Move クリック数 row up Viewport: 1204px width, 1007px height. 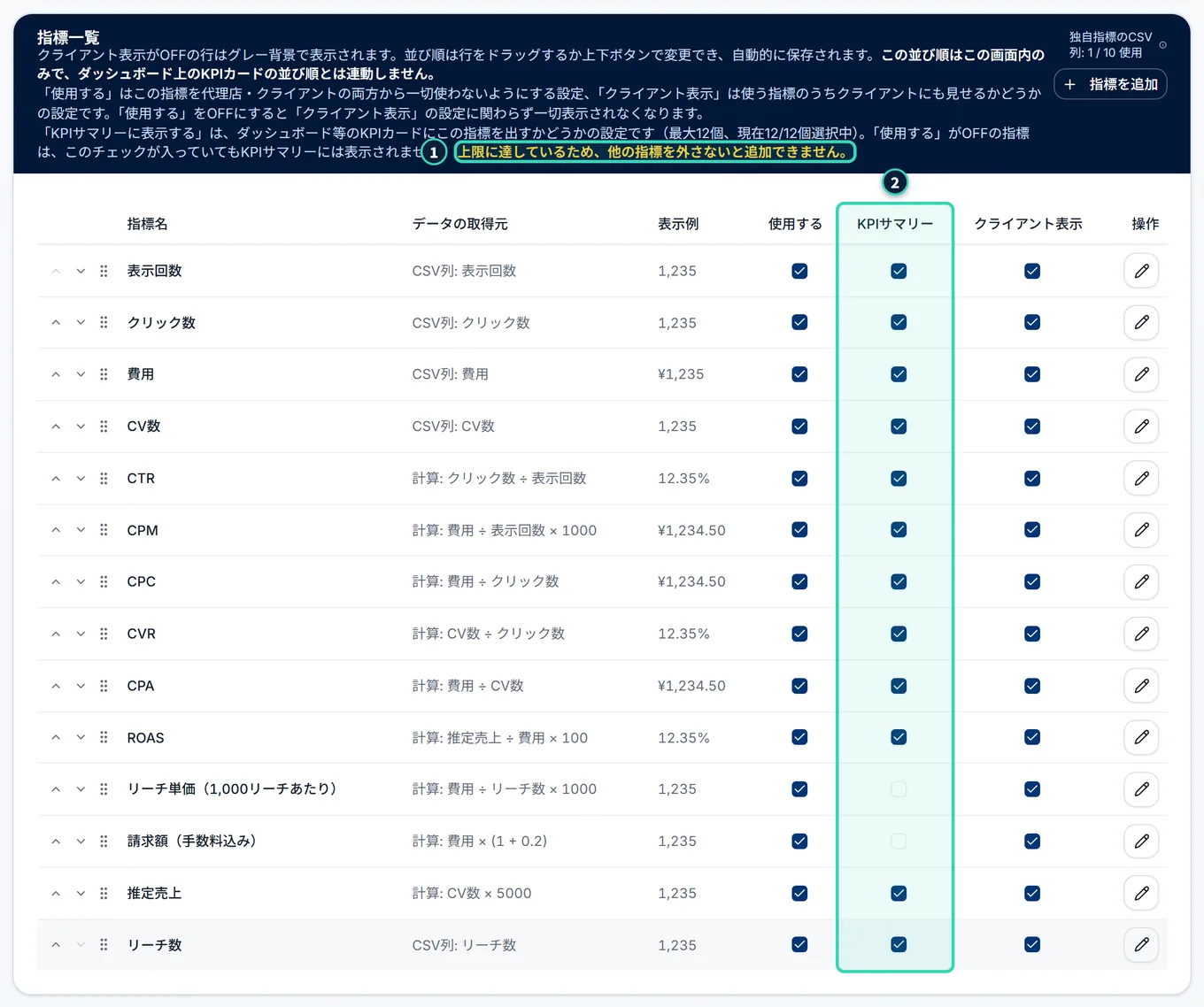pyautogui.click(x=56, y=322)
